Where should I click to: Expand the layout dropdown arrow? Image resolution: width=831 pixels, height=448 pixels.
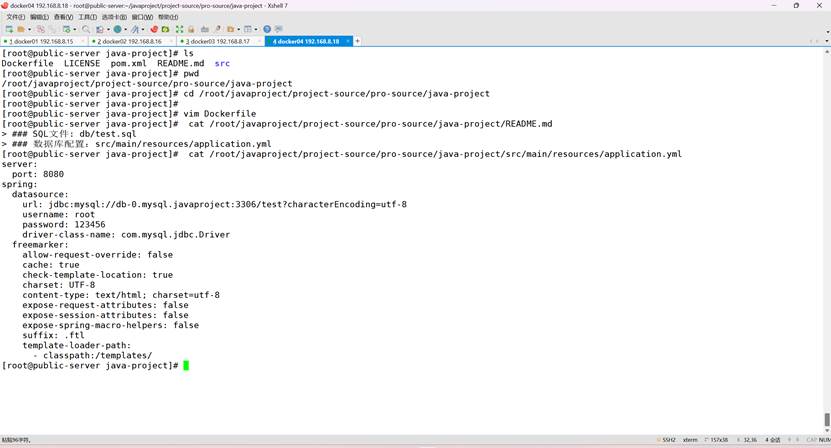tap(256, 29)
